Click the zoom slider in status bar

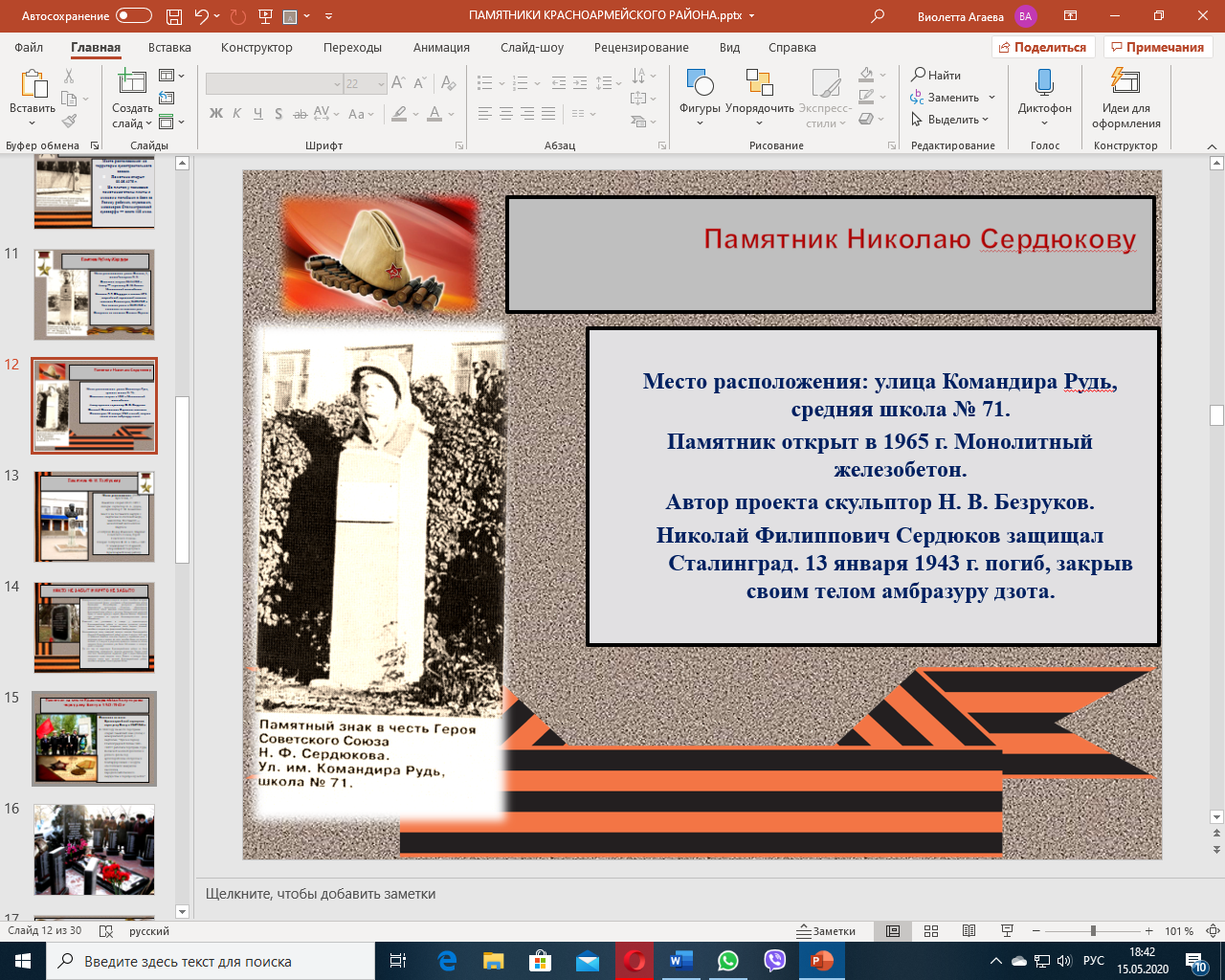pyautogui.click(x=1093, y=931)
